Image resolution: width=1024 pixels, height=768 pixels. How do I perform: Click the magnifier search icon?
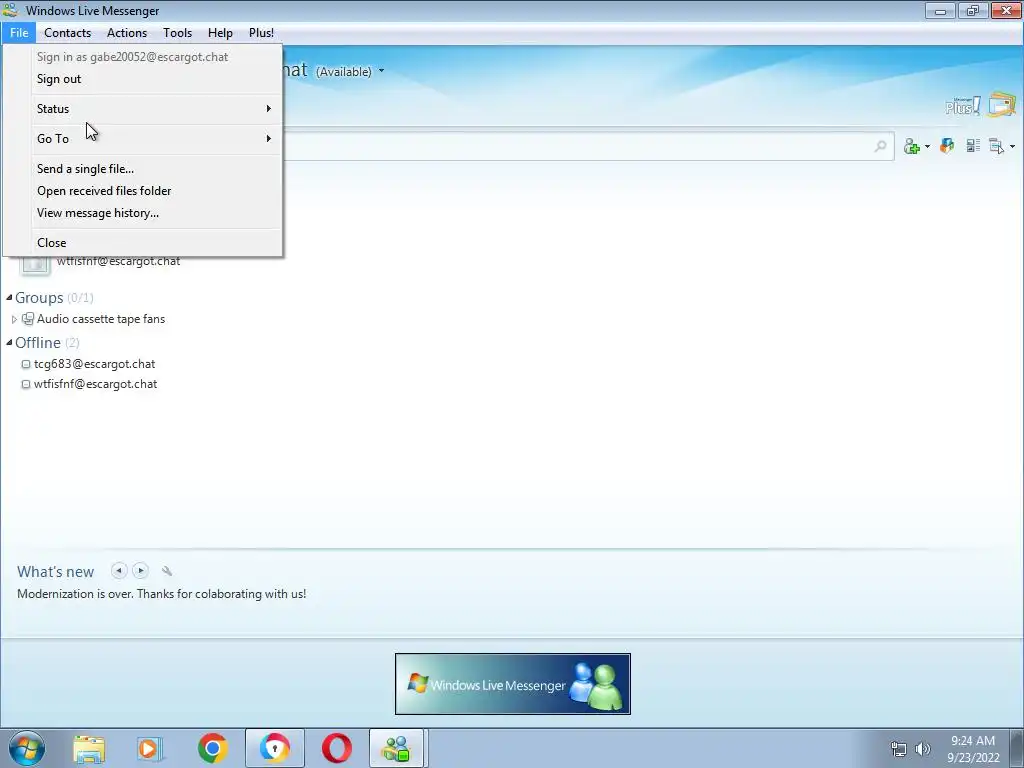[x=880, y=146]
